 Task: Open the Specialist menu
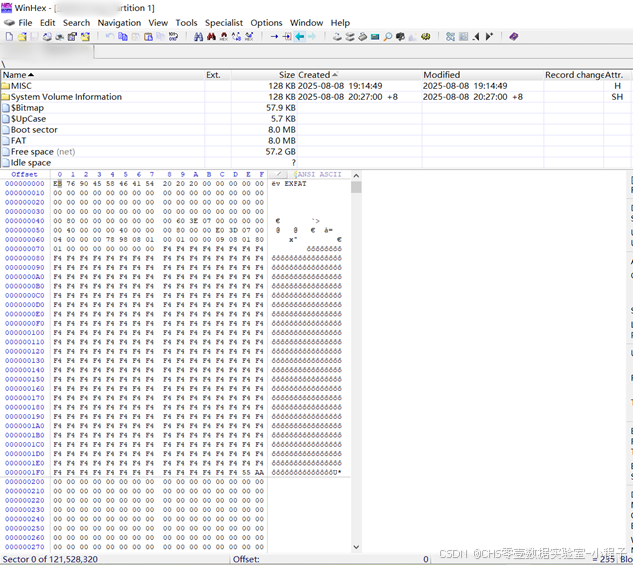(x=224, y=23)
